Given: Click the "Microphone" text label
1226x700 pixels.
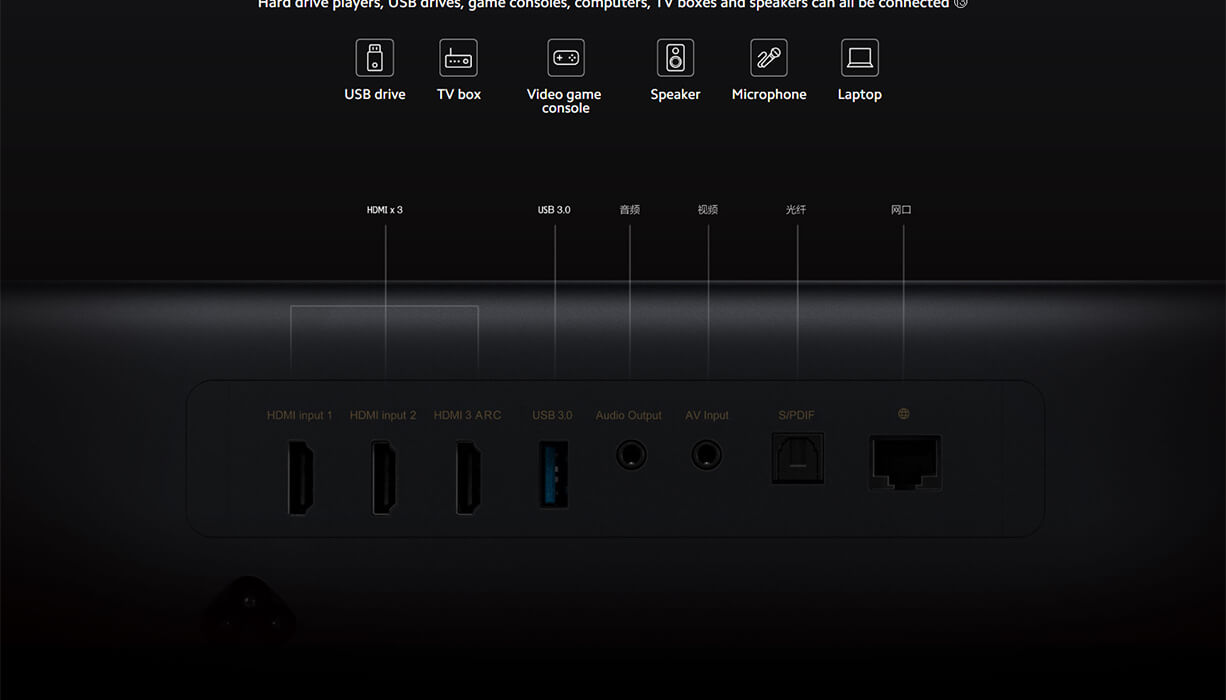Looking at the screenshot, I should click(x=769, y=94).
